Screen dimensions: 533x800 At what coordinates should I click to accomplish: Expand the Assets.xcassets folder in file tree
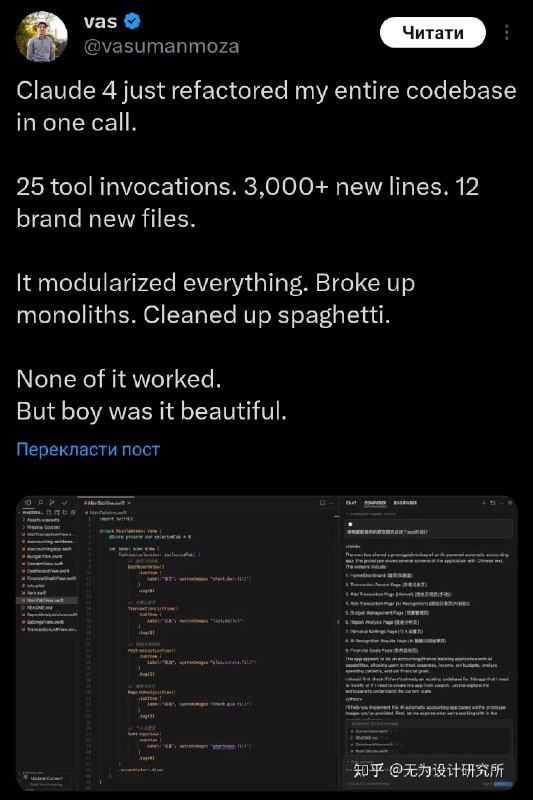pyautogui.click(x=45, y=520)
